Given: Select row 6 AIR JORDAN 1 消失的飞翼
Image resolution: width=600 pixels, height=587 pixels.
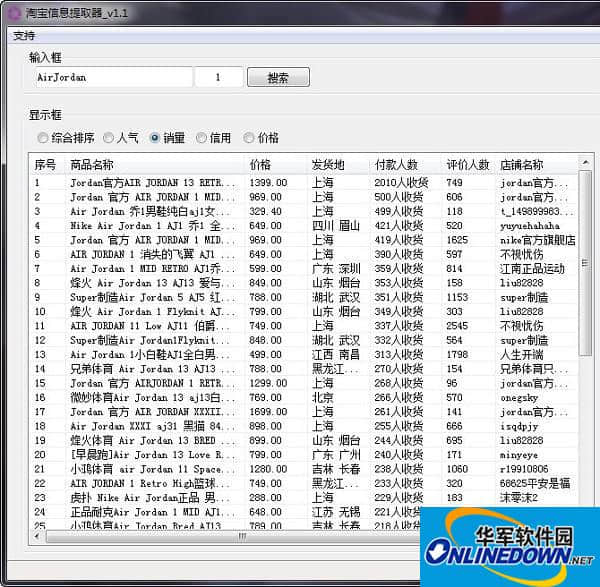Looking at the screenshot, I should [304, 254].
